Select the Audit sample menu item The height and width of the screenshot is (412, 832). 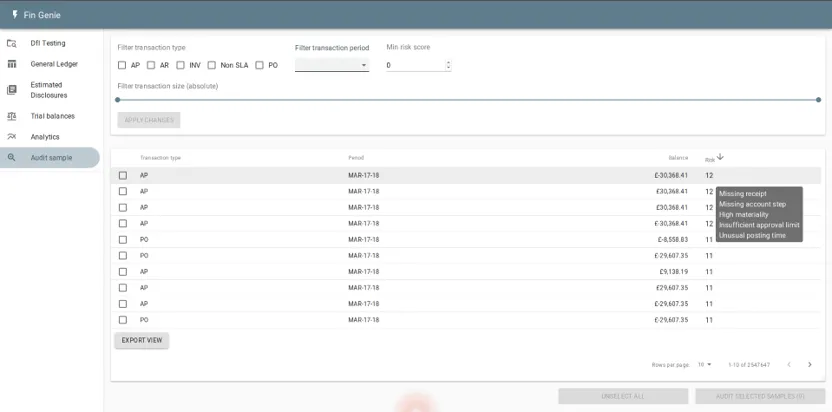click(x=51, y=158)
